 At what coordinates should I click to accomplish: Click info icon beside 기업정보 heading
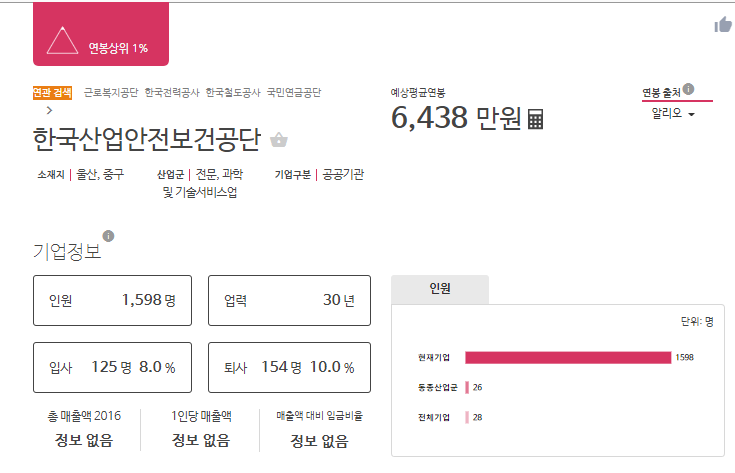pyautogui.click(x=108, y=236)
